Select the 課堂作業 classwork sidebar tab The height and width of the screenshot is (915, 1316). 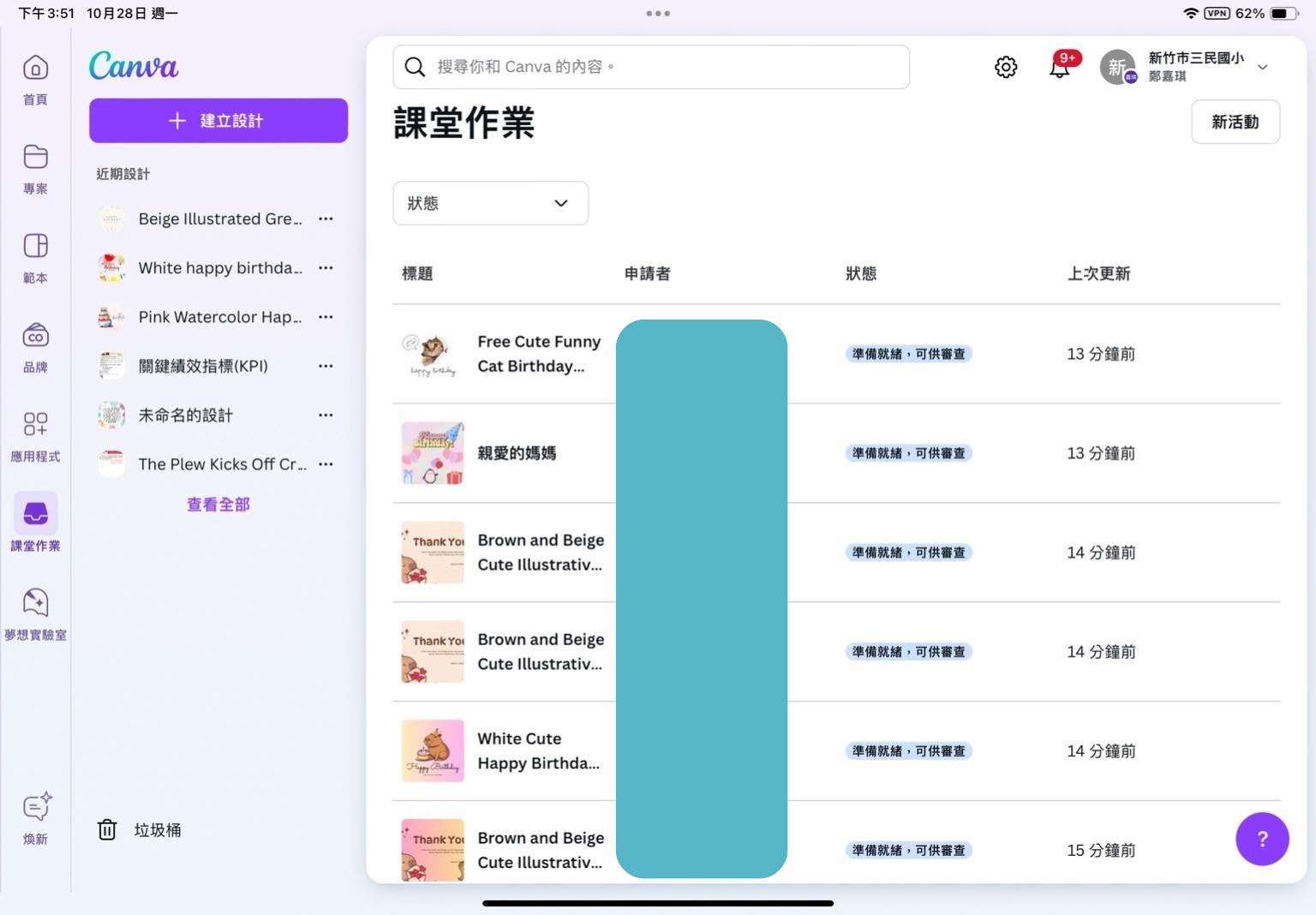(35, 514)
